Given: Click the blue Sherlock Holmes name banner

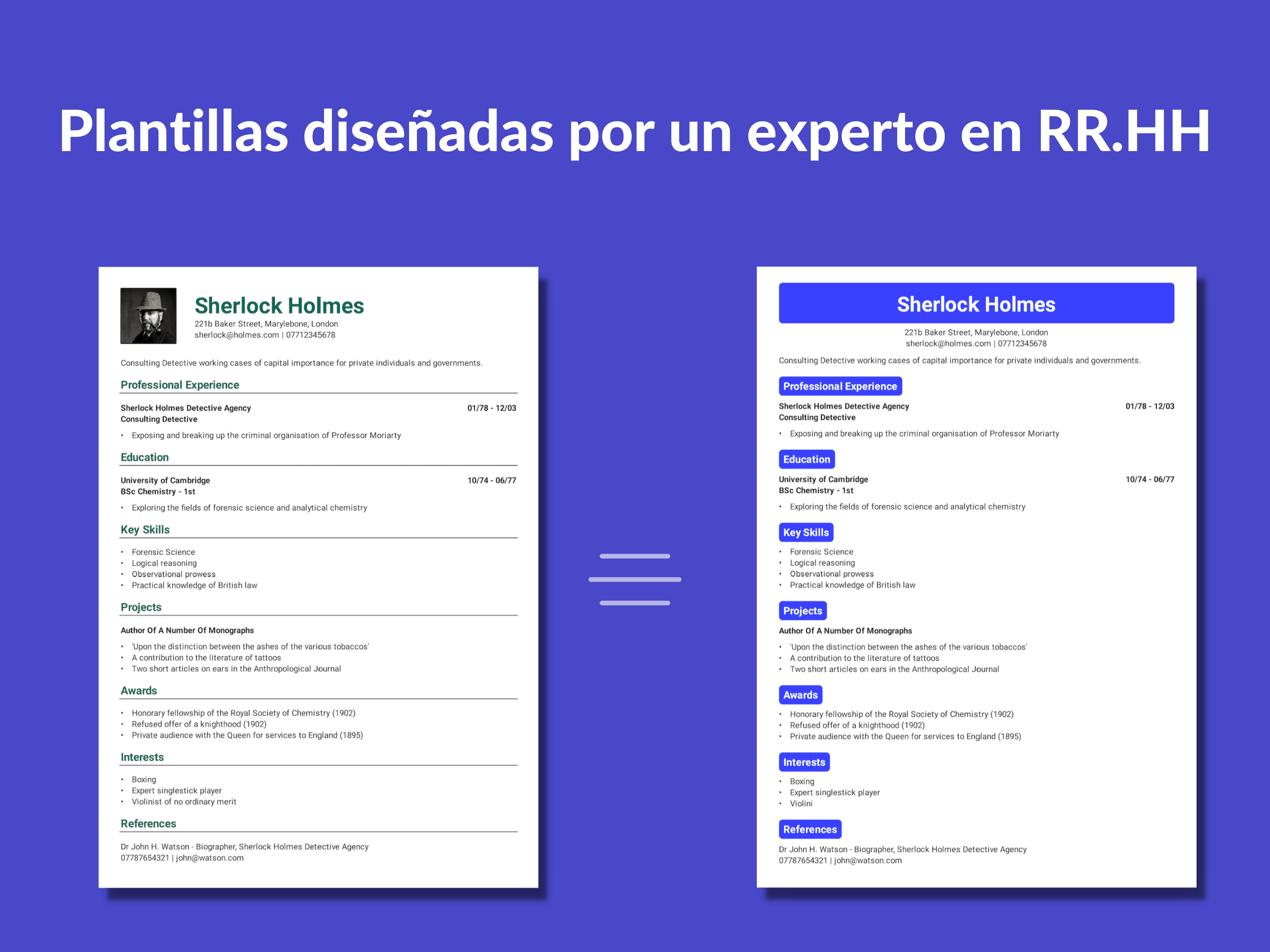Looking at the screenshot, I should coord(976,303).
